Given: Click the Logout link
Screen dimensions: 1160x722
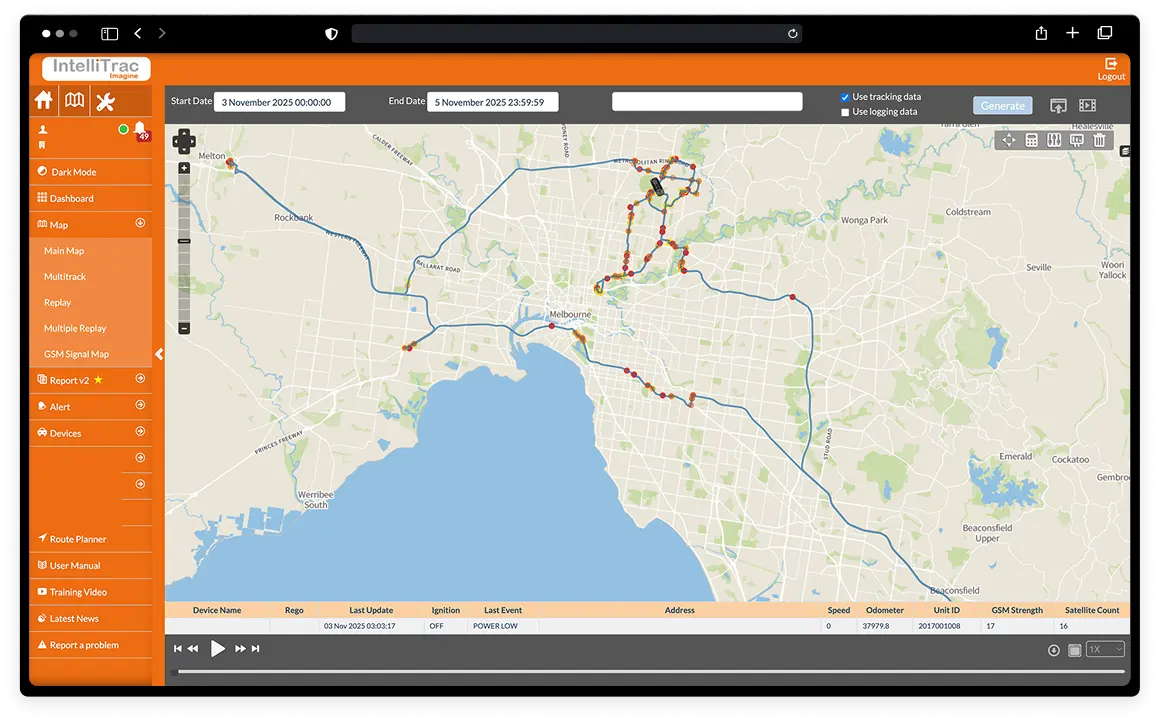Looking at the screenshot, I should tap(1111, 69).
